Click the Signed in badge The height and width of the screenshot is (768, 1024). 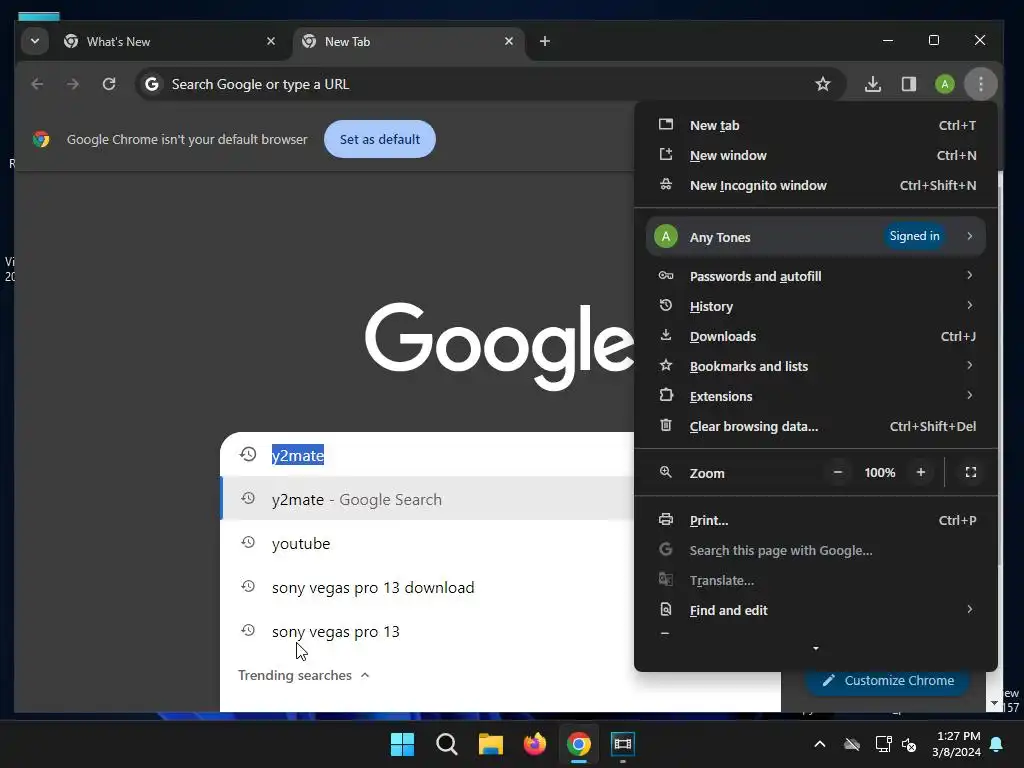click(914, 236)
